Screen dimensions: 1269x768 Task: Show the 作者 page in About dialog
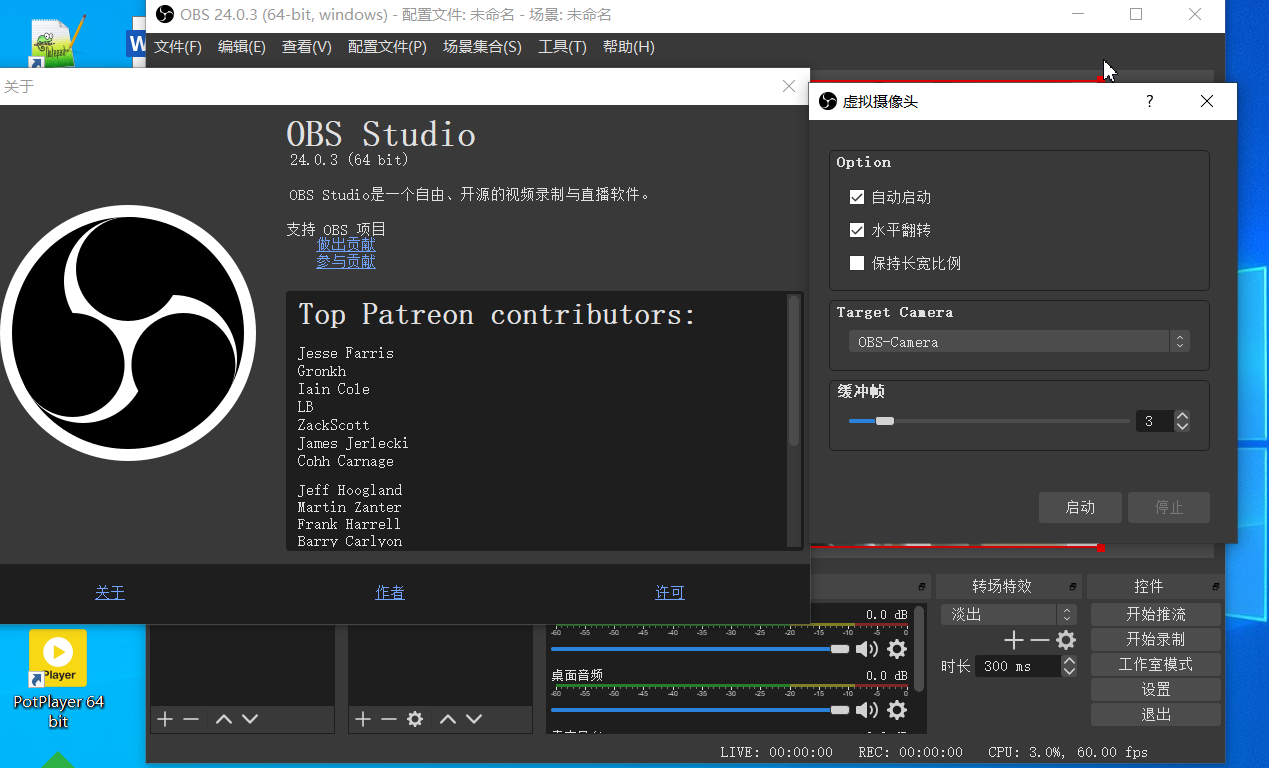[390, 592]
